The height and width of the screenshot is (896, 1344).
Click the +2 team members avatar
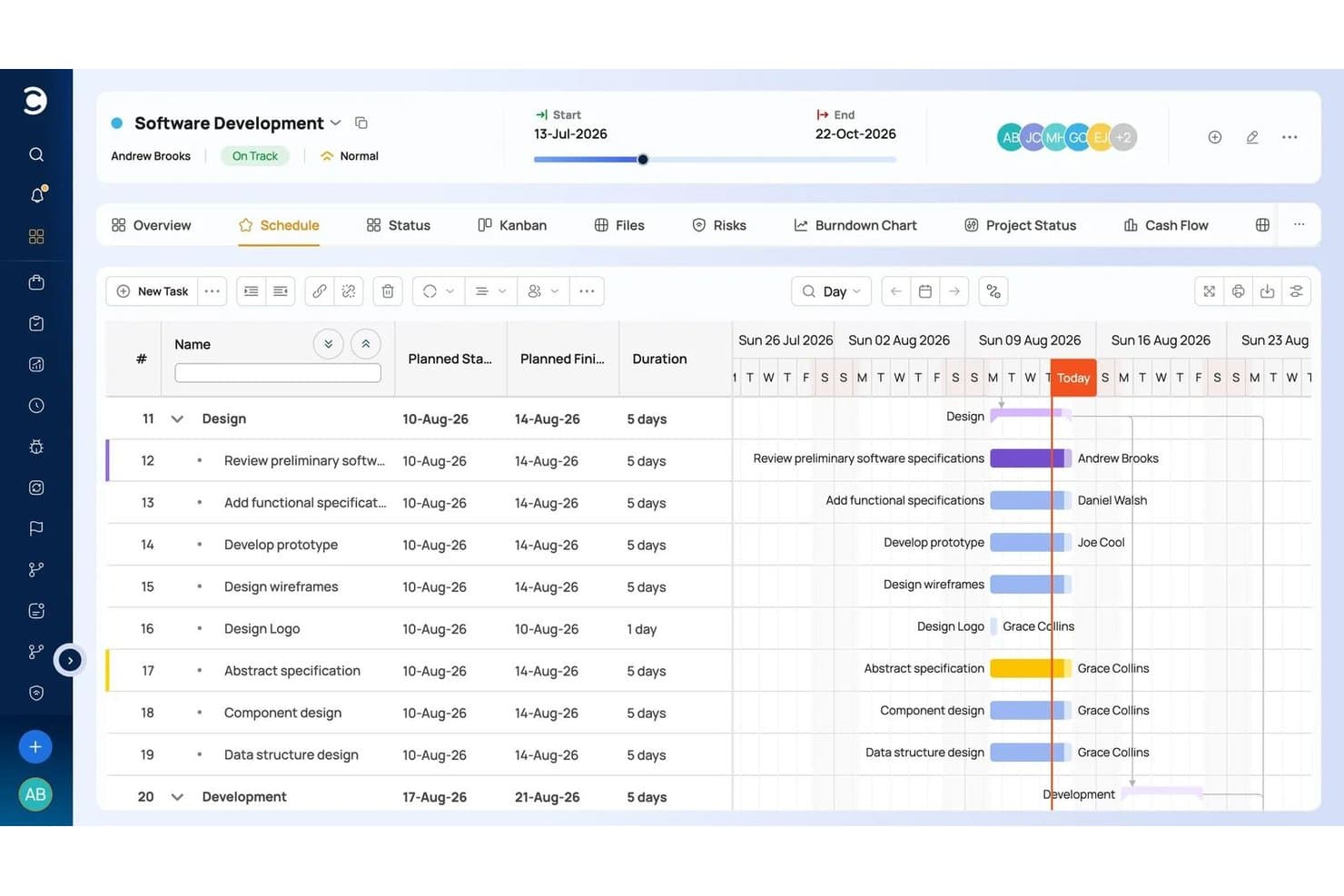point(1123,137)
